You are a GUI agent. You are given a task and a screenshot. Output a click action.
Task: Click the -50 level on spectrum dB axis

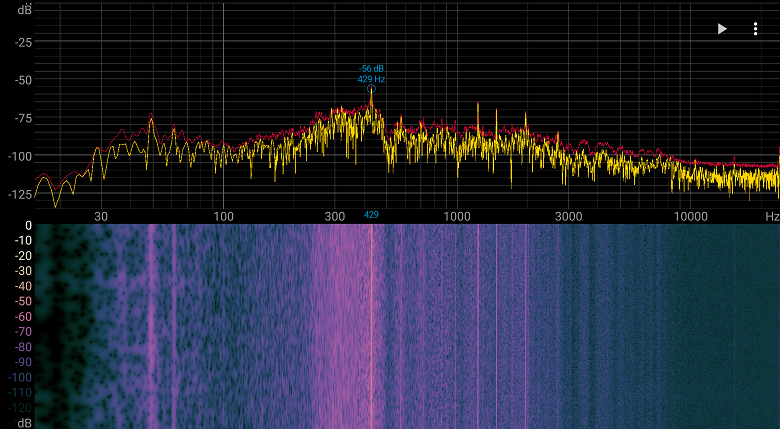(23, 80)
